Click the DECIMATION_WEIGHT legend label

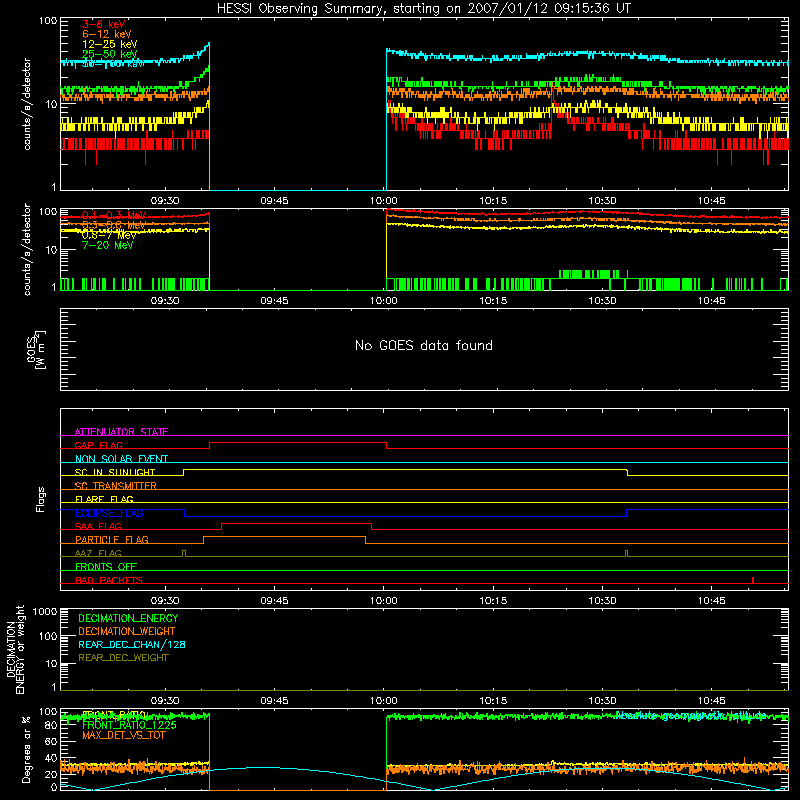(x=127, y=631)
